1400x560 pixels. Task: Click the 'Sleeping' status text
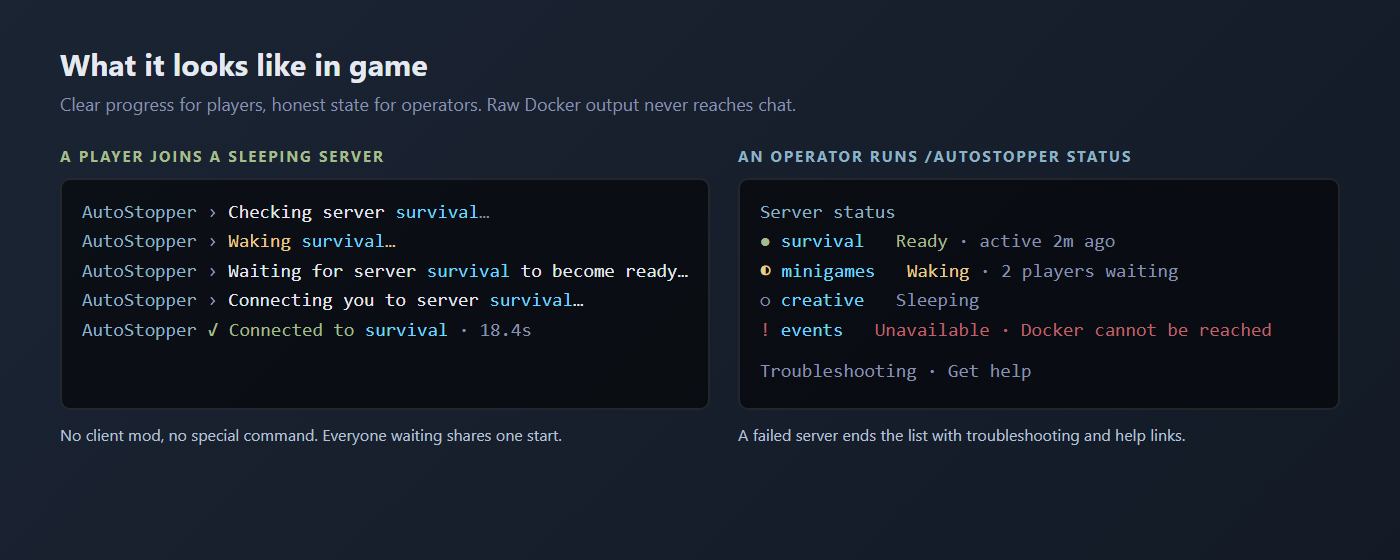937,301
